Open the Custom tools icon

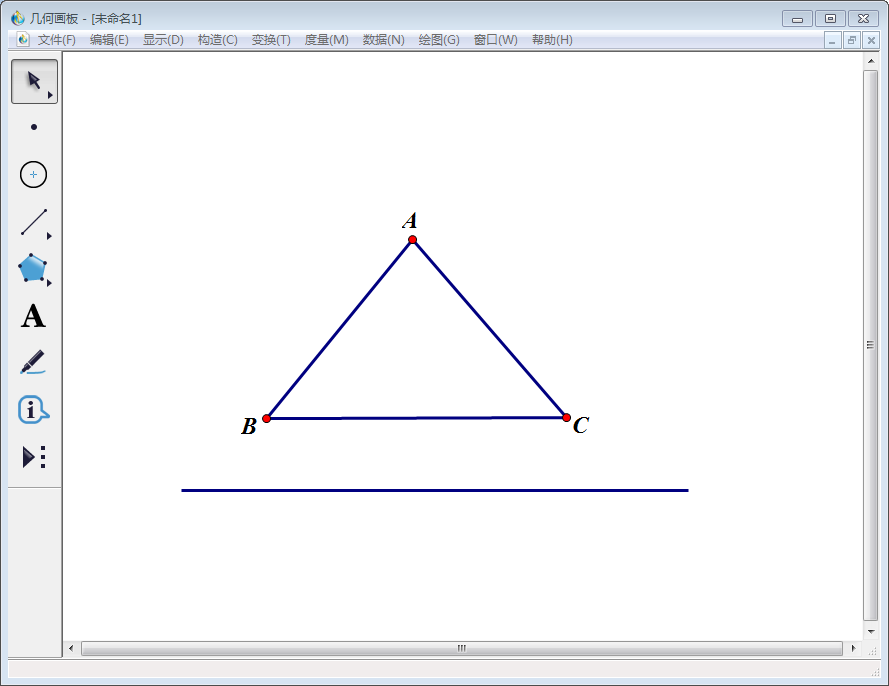33,457
